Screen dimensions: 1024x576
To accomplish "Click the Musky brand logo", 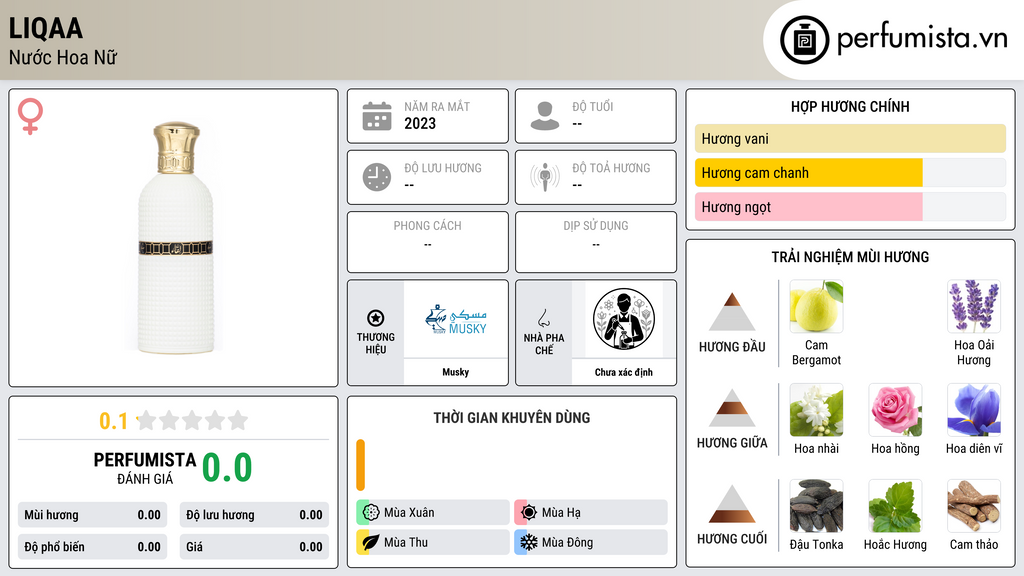I will 455,319.
